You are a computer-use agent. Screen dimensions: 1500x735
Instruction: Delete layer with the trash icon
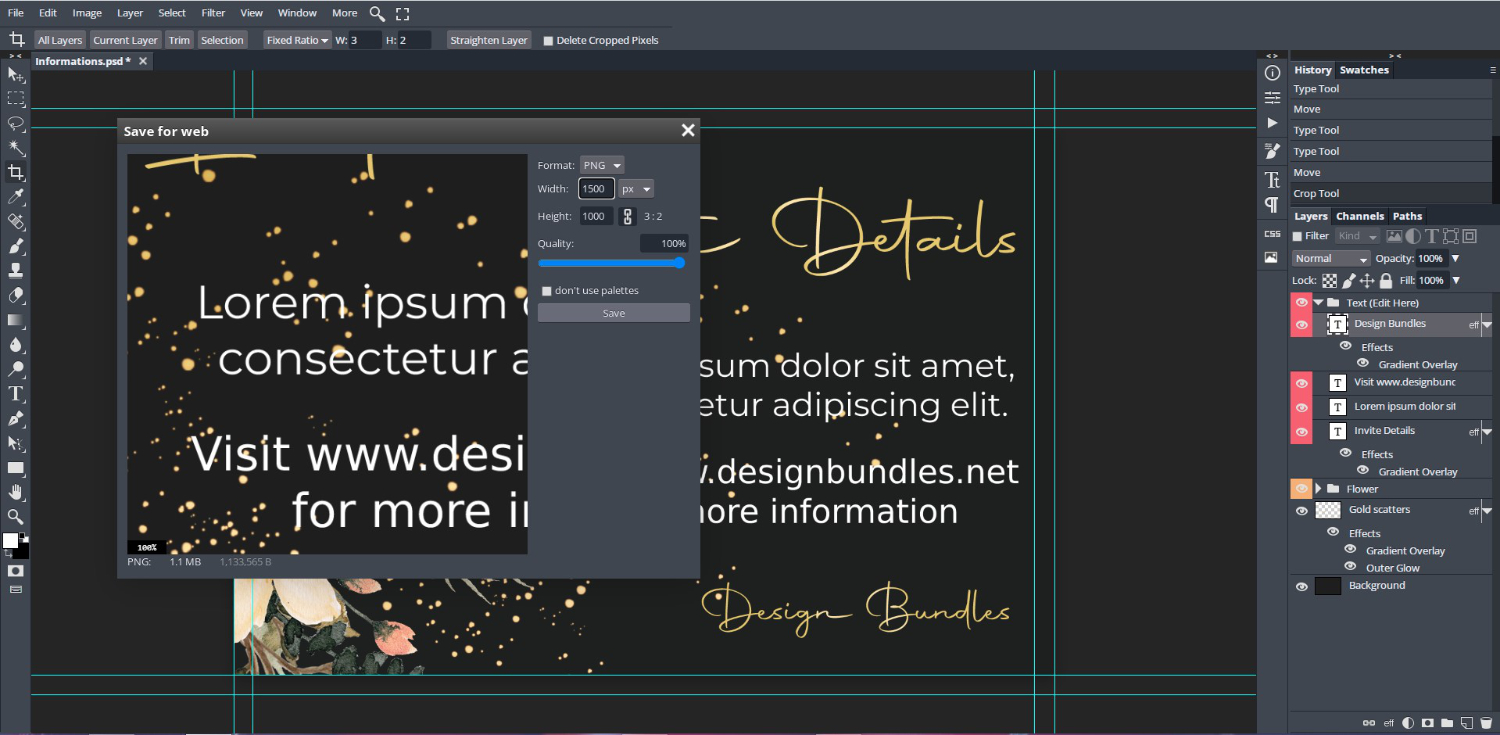pos(1485,722)
